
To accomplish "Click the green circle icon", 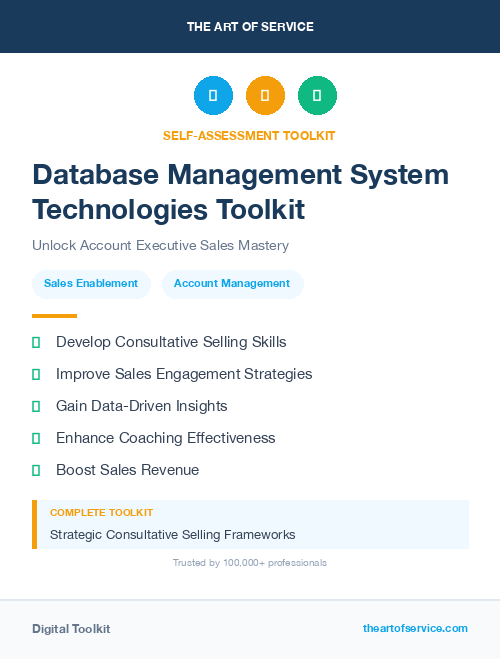I will pos(317,95).
